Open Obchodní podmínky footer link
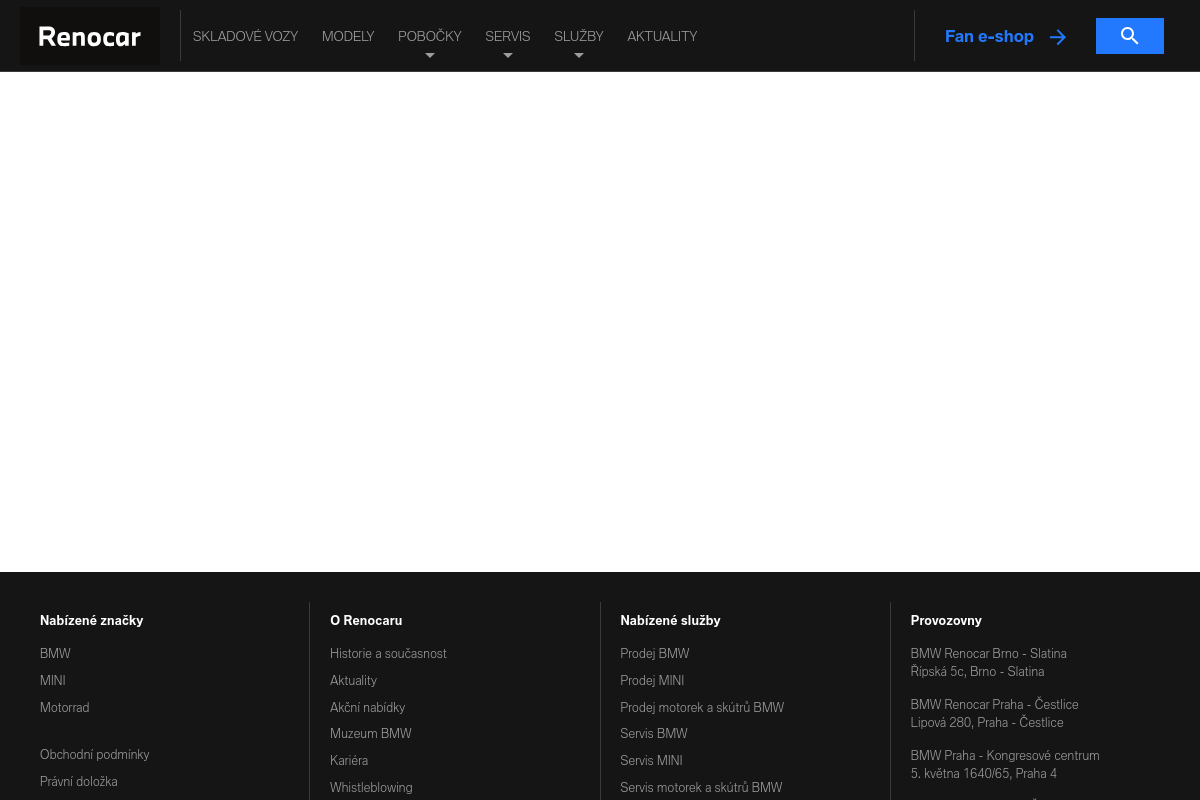1200x800 pixels. tap(94, 754)
